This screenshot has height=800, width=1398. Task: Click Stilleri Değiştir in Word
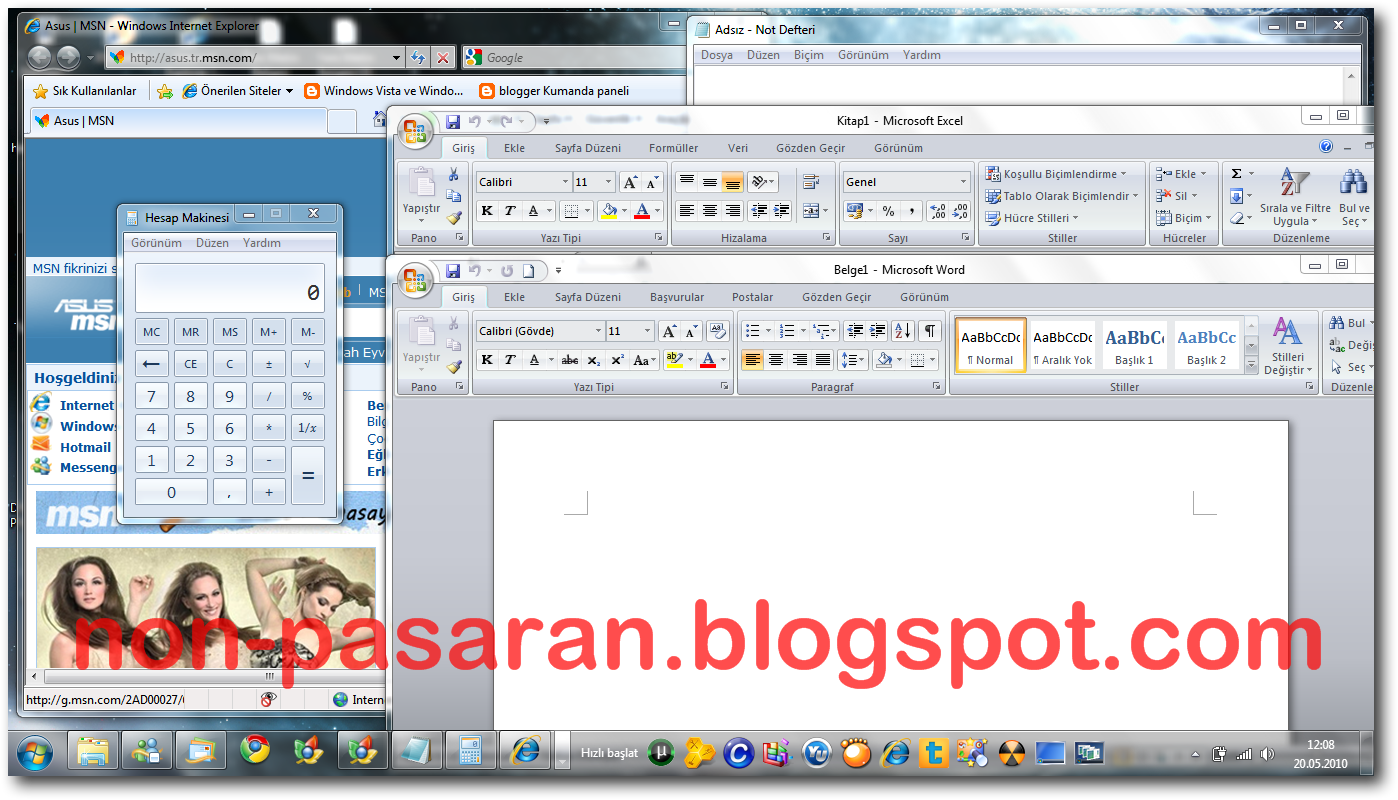[1288, 347]
